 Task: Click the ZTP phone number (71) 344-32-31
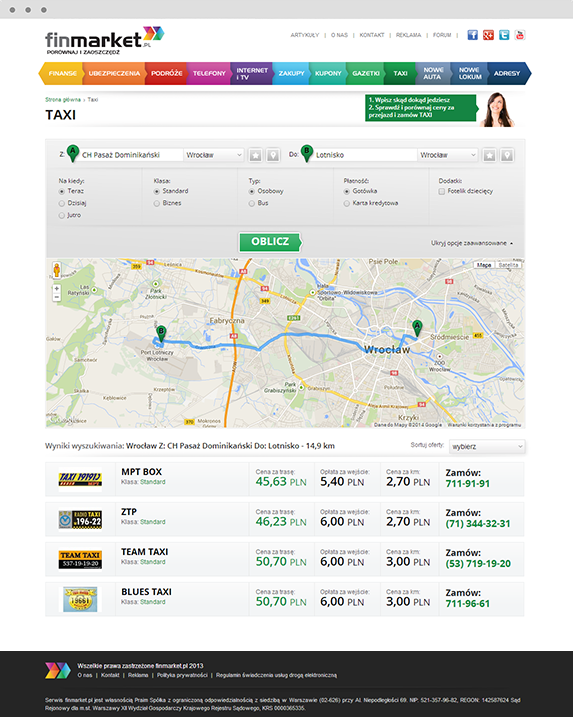(x=478, y=524)
